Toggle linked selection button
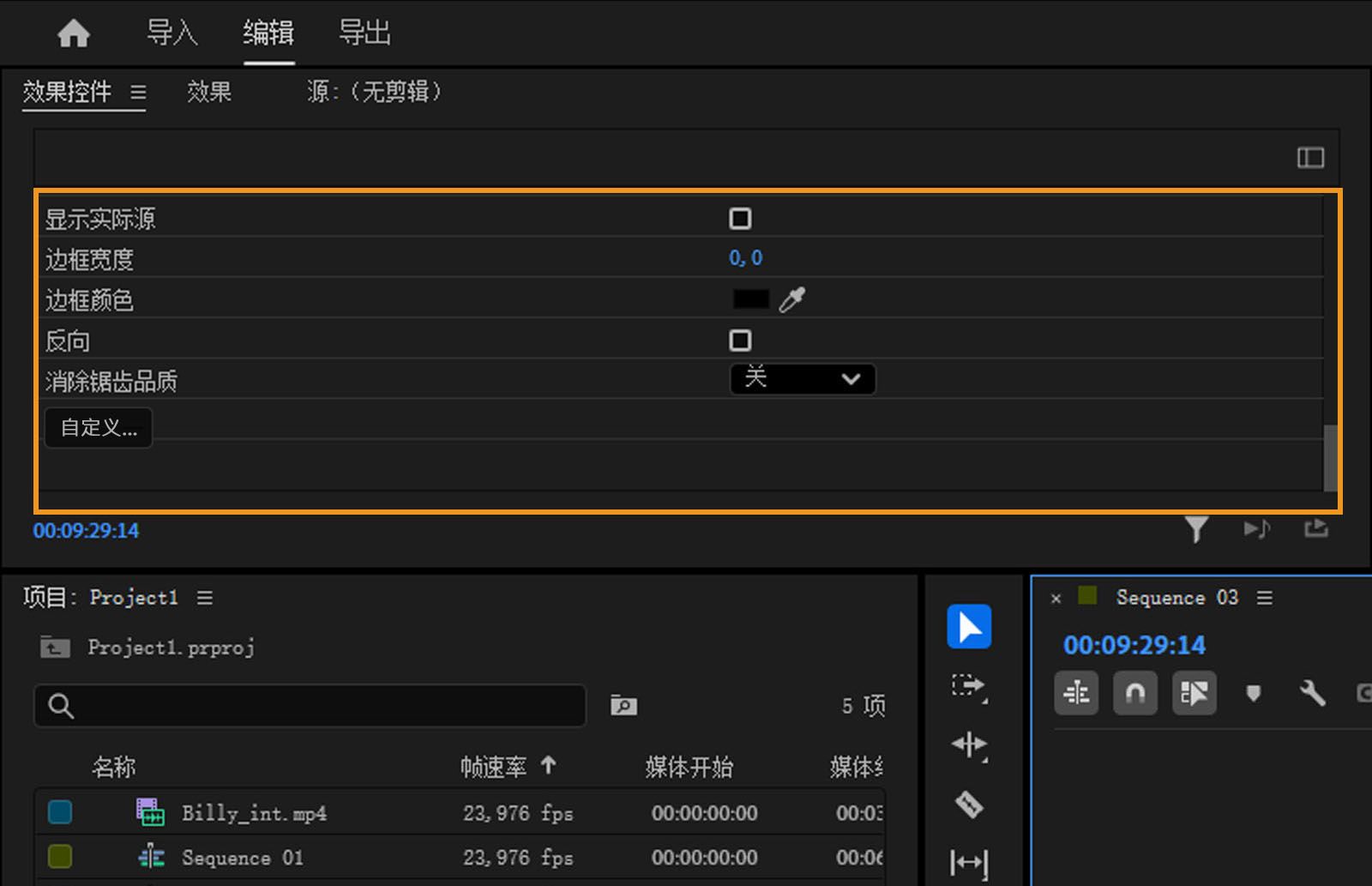The width and height of the screenshot is (1372, 886). (1194, 693)
